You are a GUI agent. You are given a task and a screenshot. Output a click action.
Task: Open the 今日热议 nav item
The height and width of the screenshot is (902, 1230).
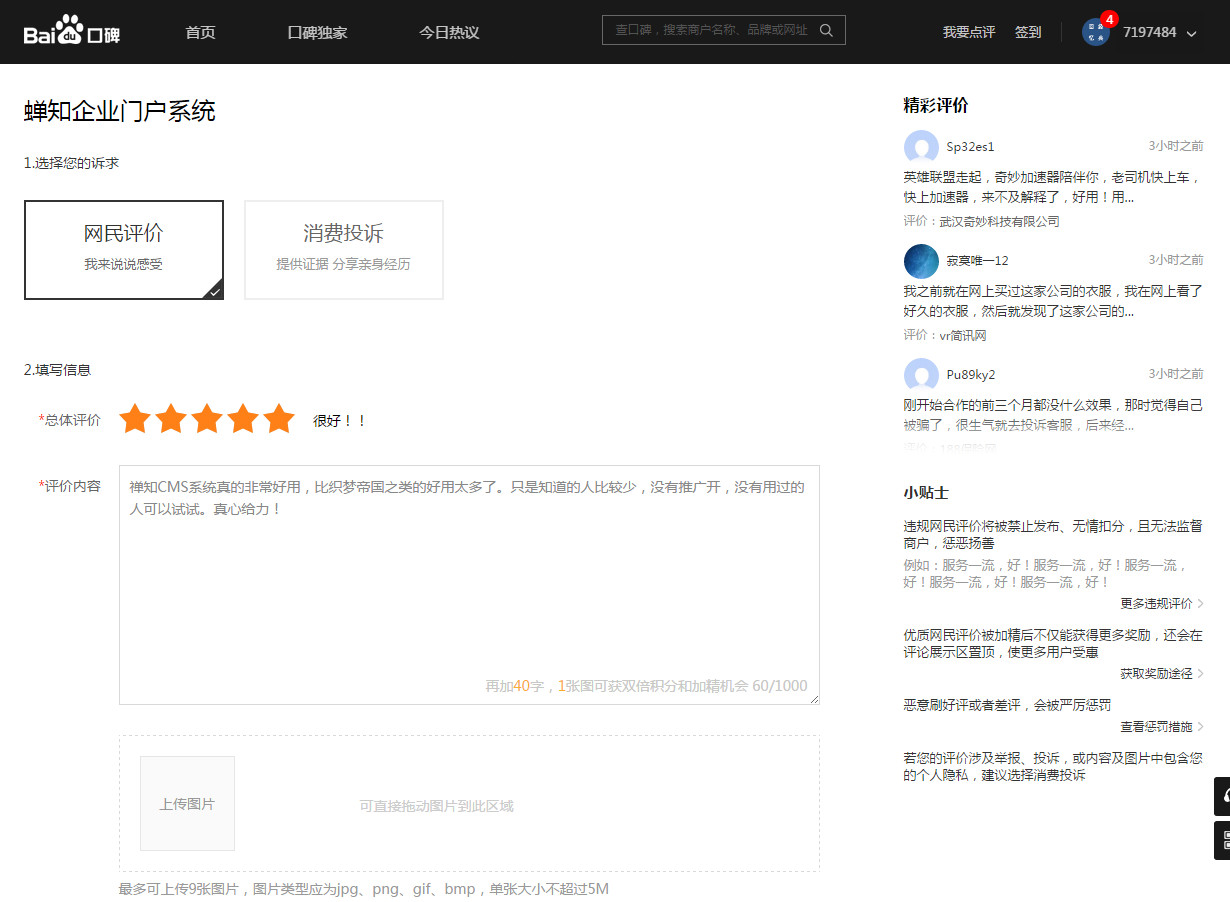[449, 32]
